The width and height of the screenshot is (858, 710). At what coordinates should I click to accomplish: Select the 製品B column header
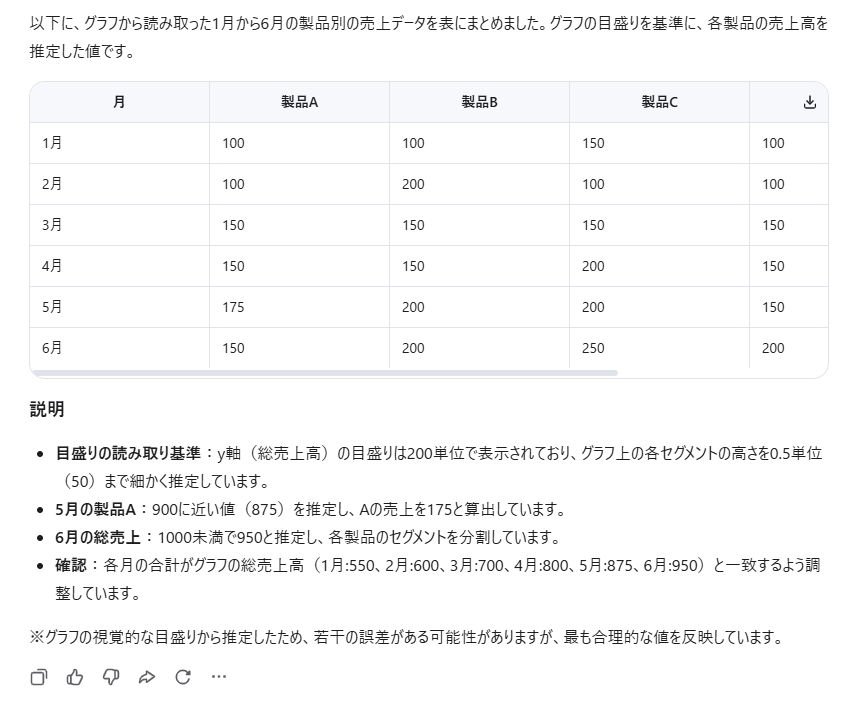pyautogui.click(x=479, y=102)
